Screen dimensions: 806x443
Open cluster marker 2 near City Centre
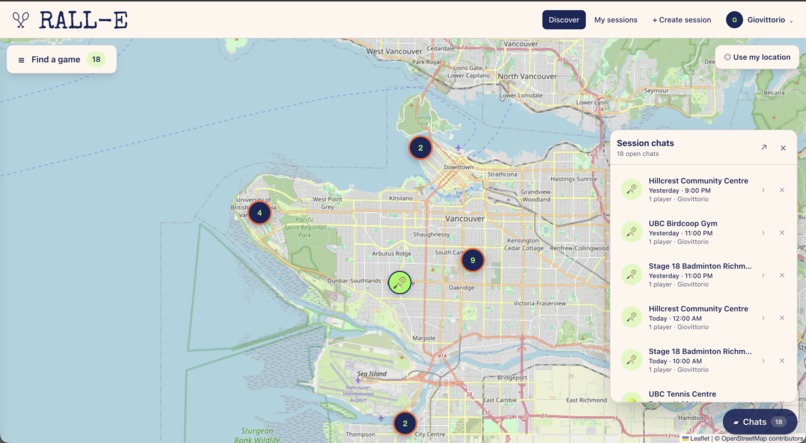[x=405, y=423]
